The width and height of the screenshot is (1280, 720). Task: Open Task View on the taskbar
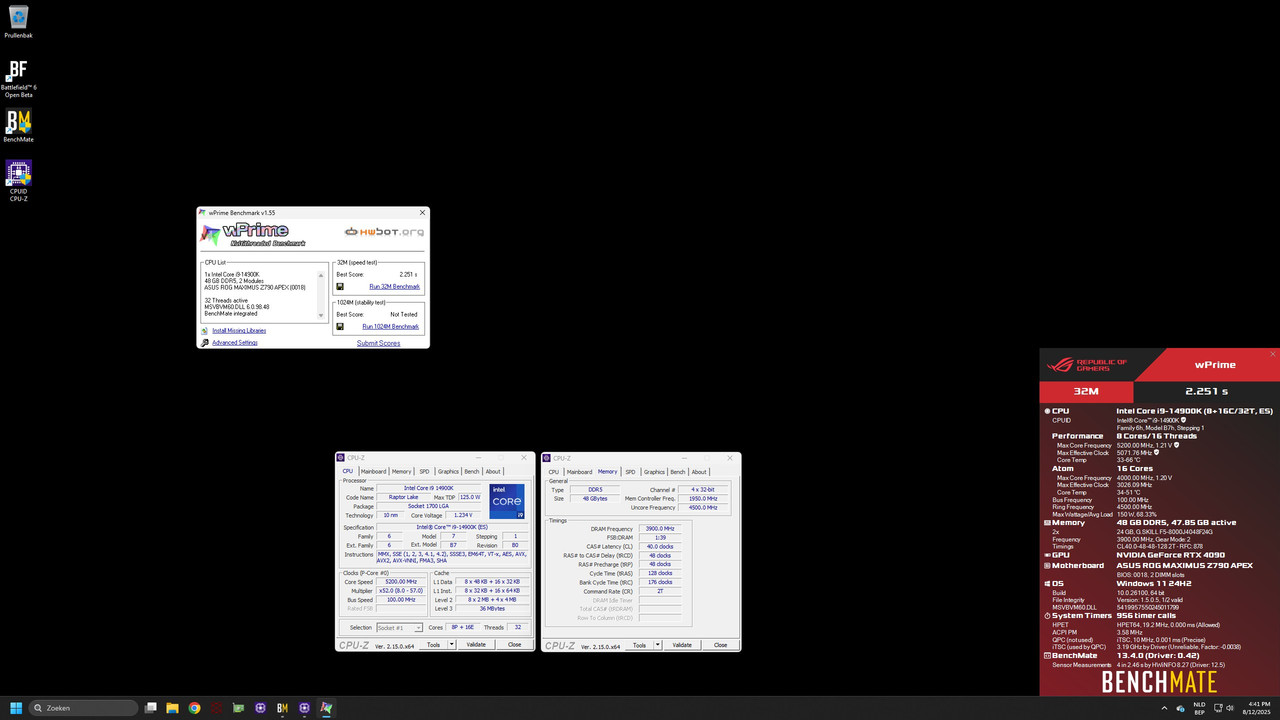pyautogui.click(x=150, y=708)
